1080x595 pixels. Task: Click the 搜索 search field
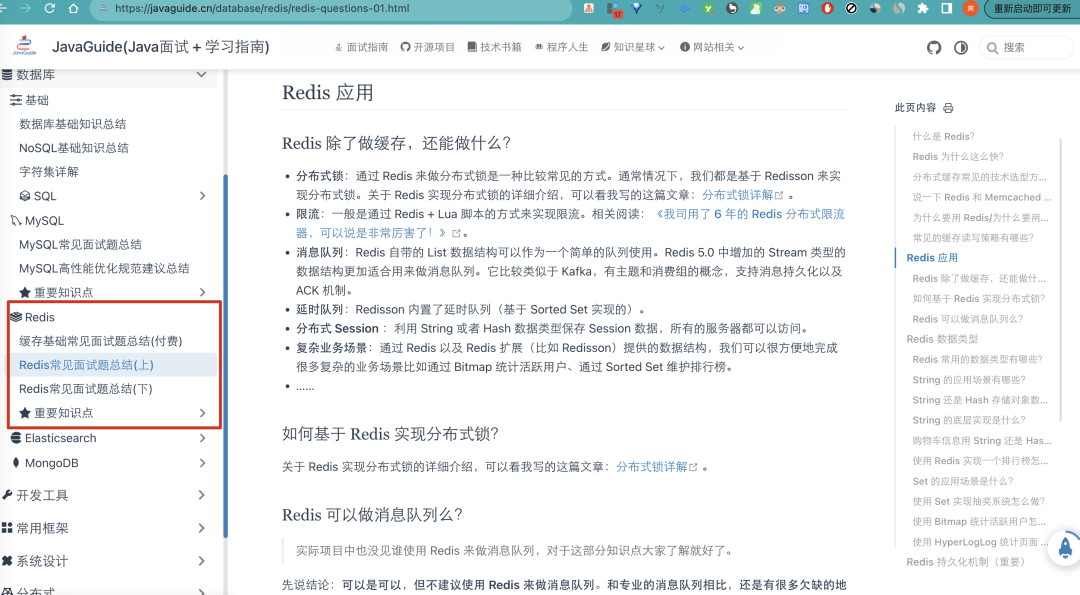(x=1026, y=48)
